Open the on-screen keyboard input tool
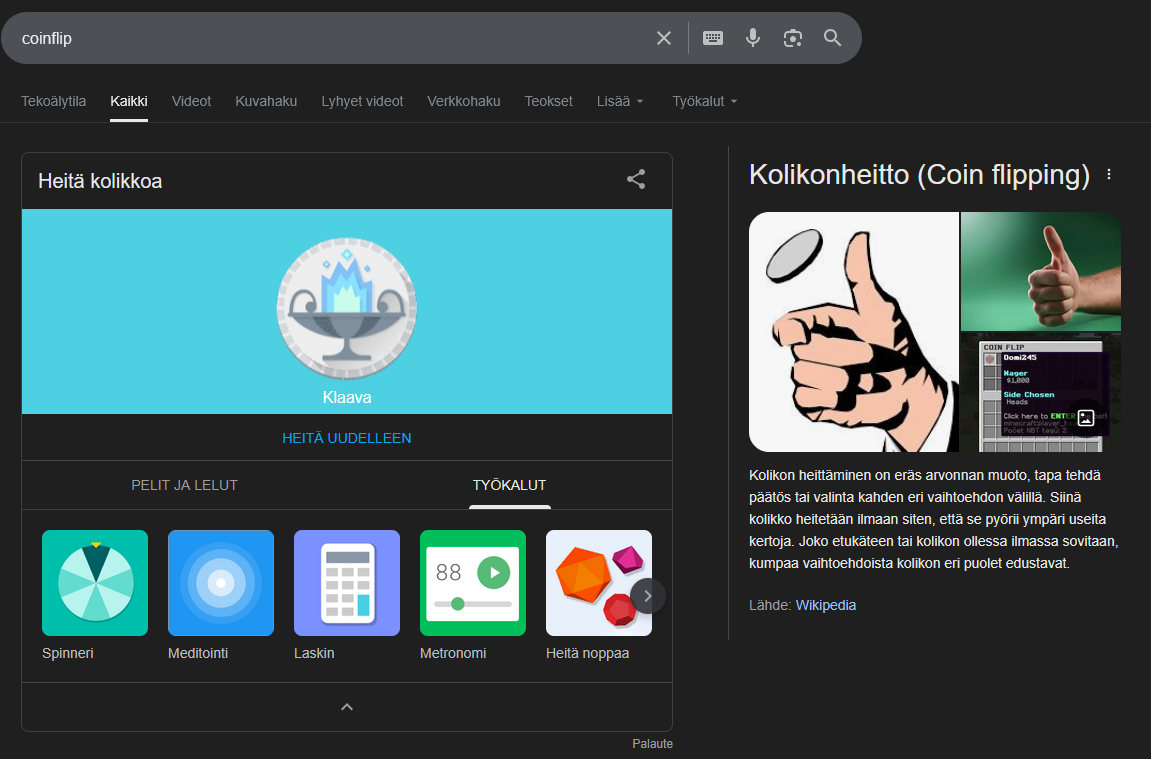 [x=713, y=38]
